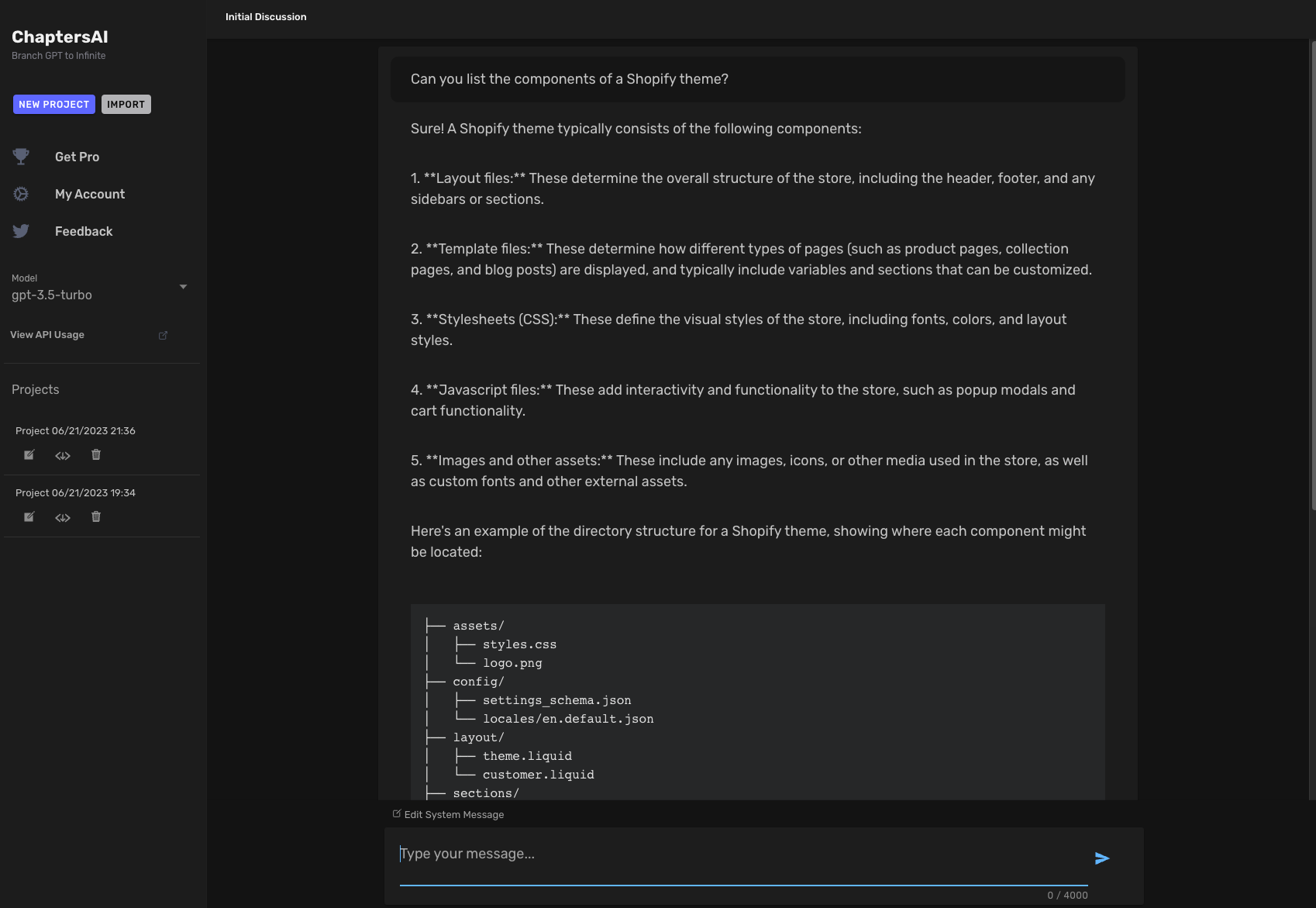
Task: Click the settings_schema.json line in code block
Action: pyautogui.click(x=556, y=700)
